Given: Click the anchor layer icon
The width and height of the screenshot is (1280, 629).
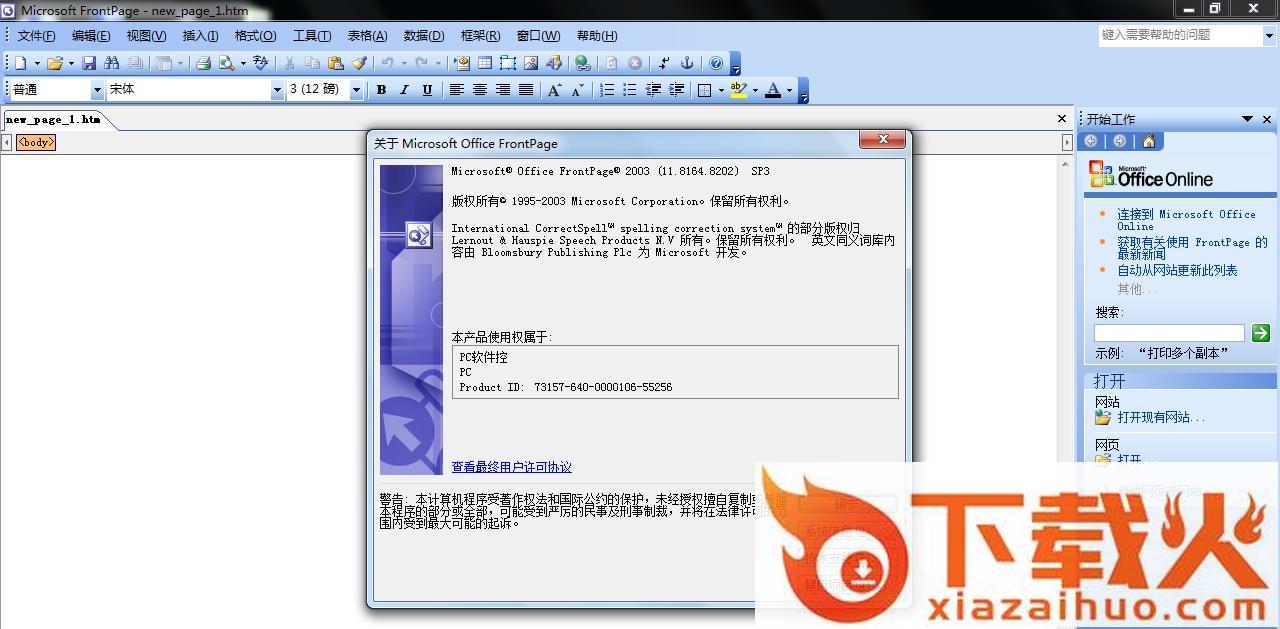Looking at the screenshot, I should tap(687, 63).
